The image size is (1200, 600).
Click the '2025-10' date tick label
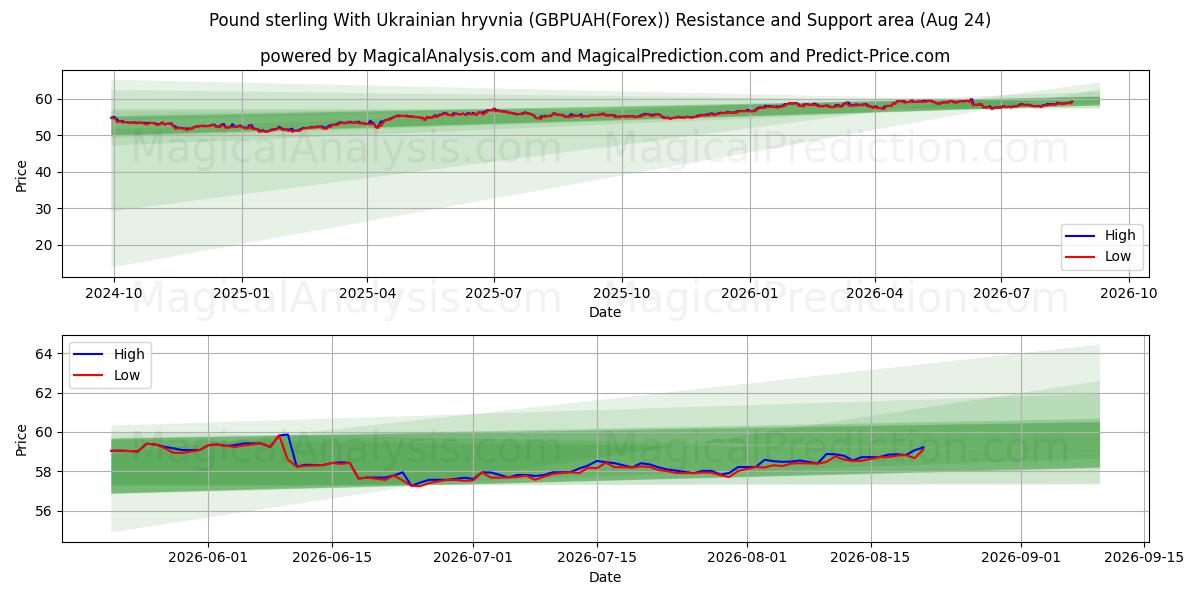622,295
